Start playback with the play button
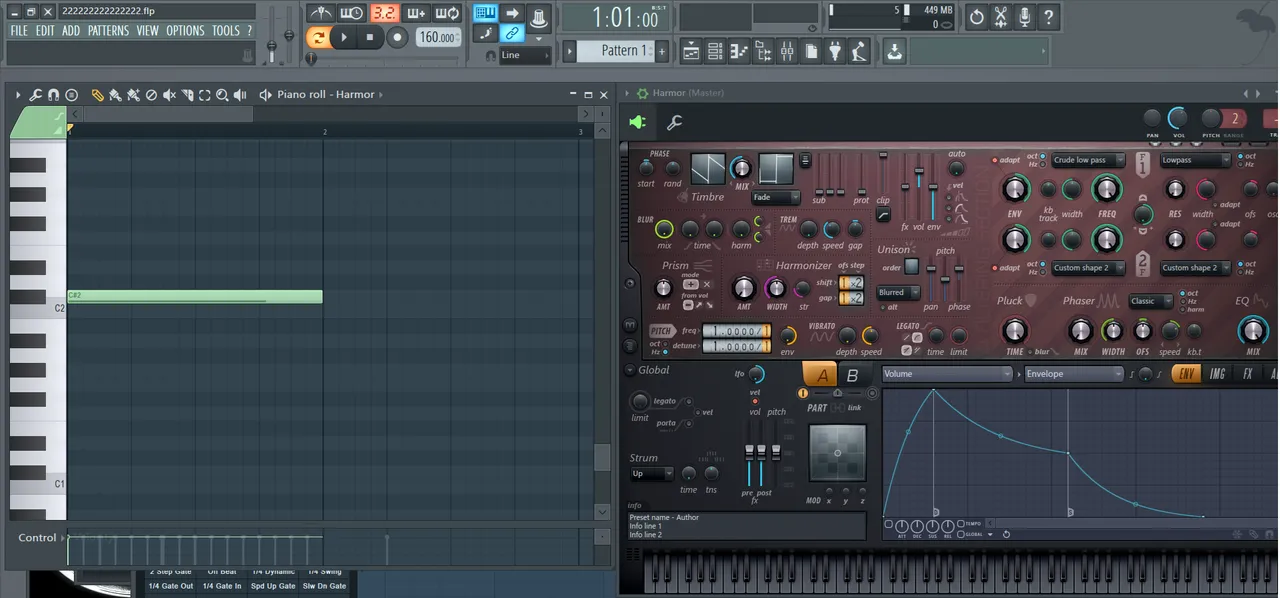 click(x=343, y=37)
